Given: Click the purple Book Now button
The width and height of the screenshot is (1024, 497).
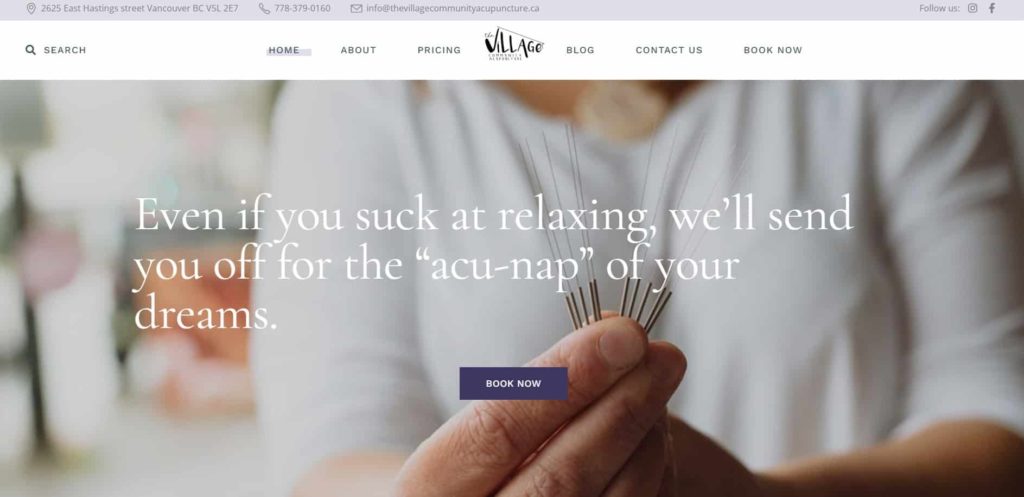Looking at the screenshot, I should 513,383.
